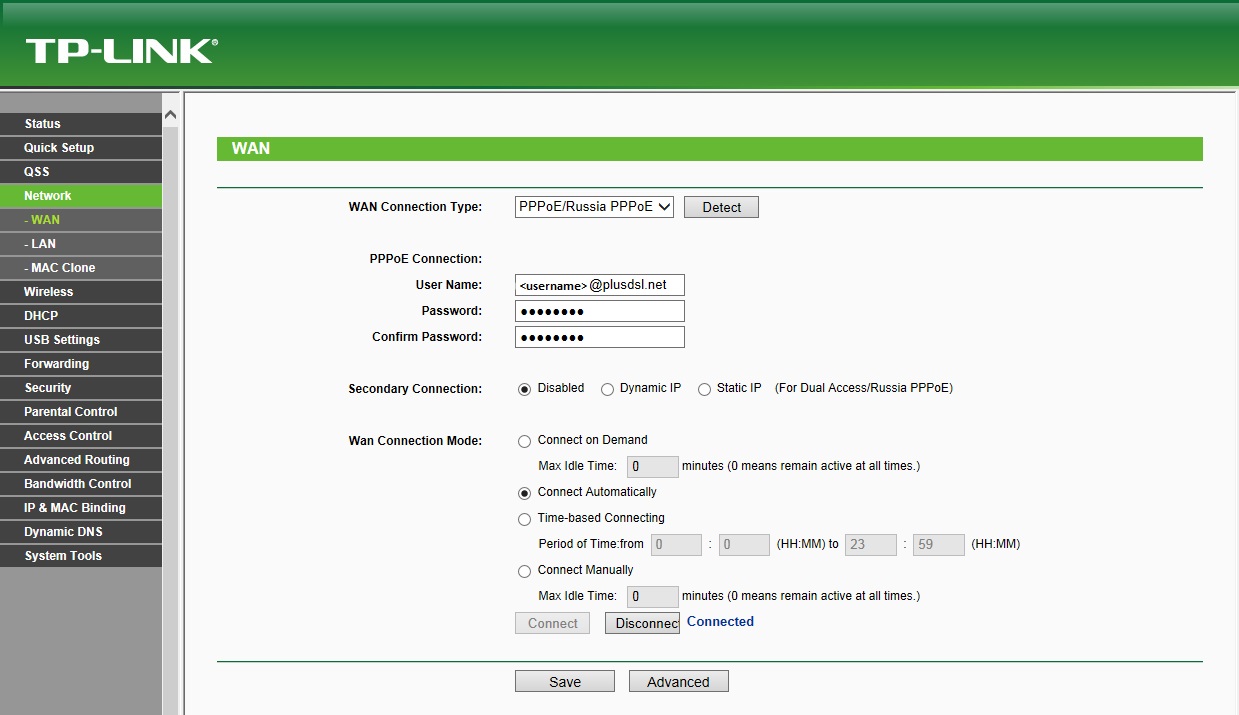Screen dimensions: 1239x715
Task: Click the User Name input field
Action: tap(599, 285)
